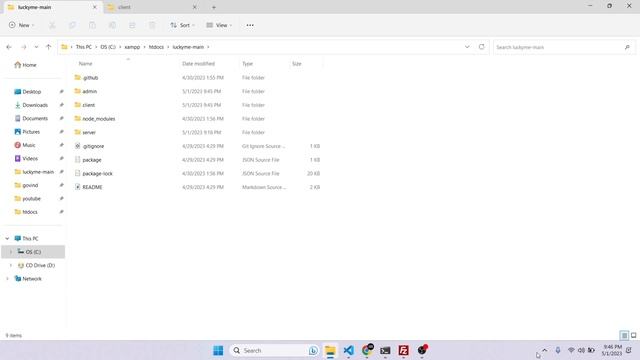Click This PC in the breadcrumb

tap(84, 47)
